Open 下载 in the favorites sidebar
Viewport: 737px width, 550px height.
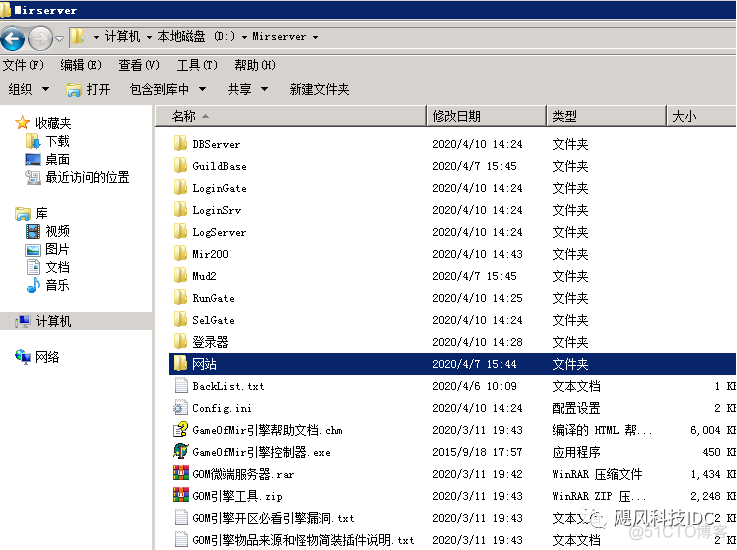click(x=48, y=141)
